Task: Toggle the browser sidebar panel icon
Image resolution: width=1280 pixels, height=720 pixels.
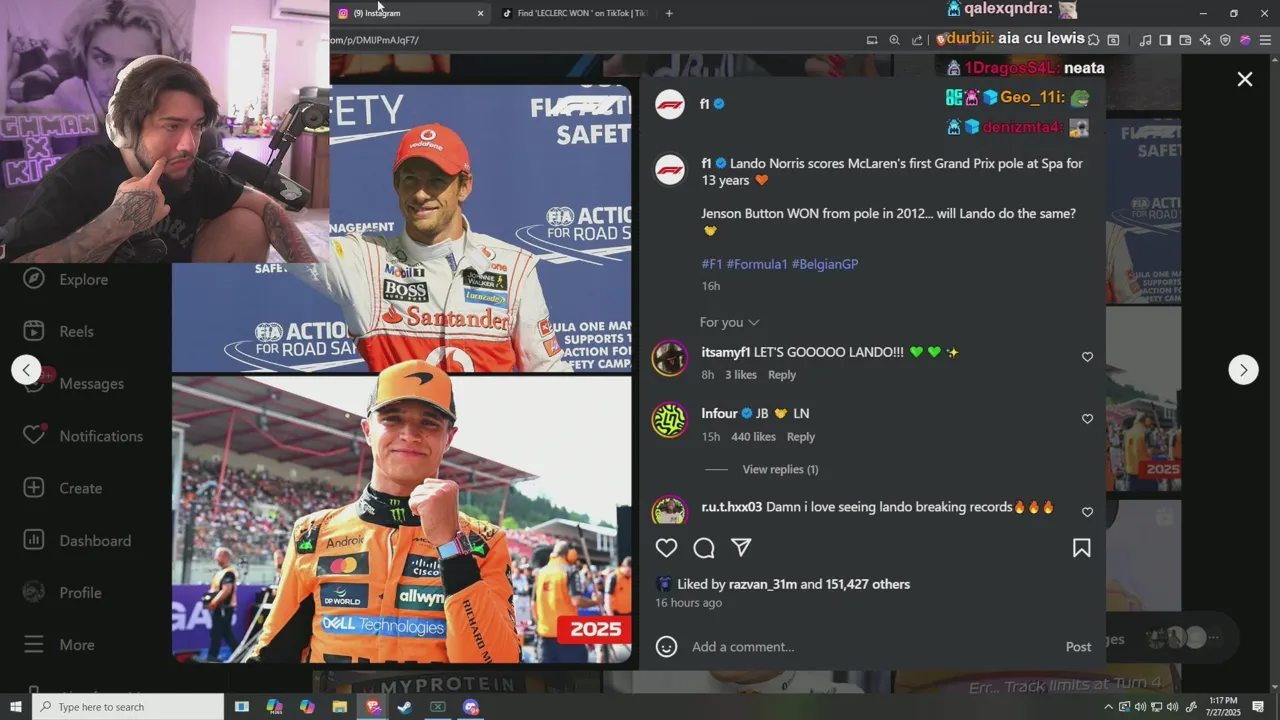Action: click(x=1165, y=40)
